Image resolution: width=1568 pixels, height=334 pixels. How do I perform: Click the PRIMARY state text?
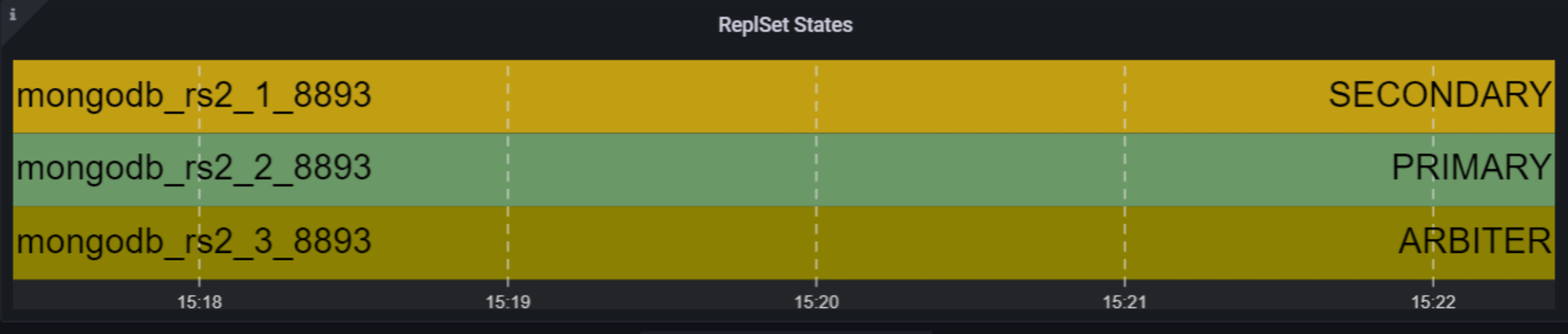click(1471, 169)
